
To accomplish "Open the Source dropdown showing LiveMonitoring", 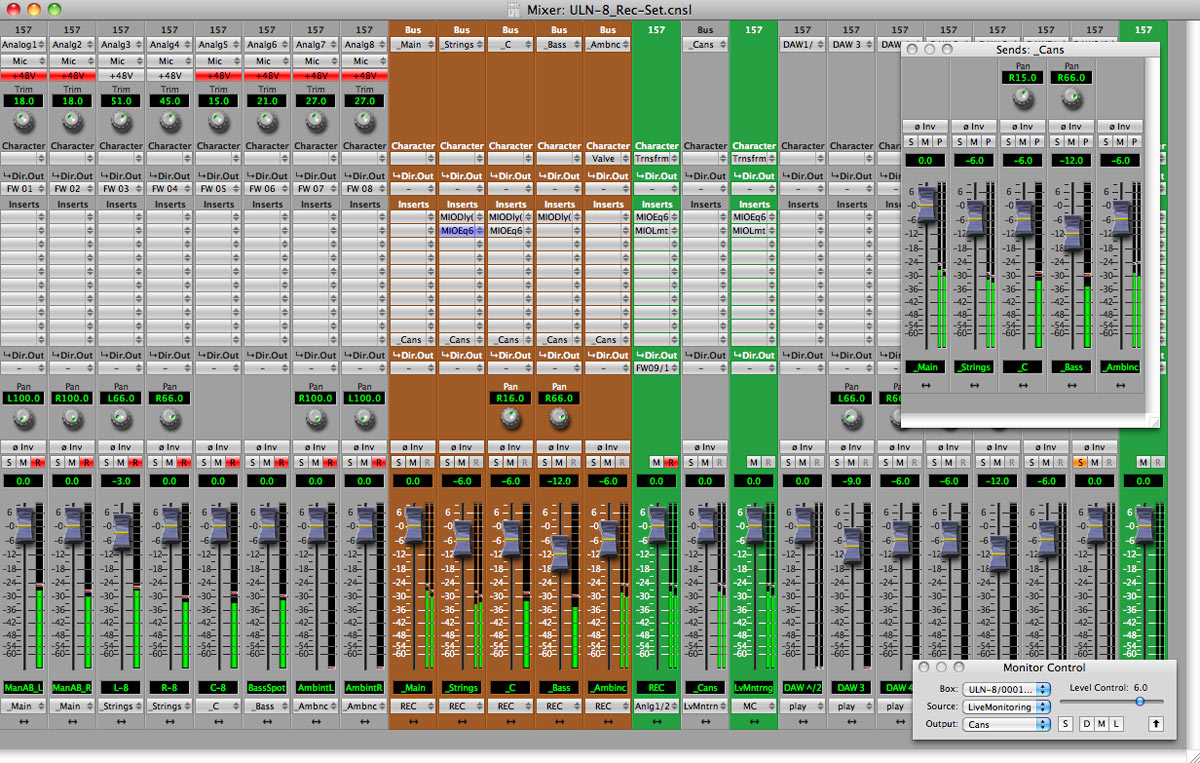I will click(x=1007, y=707).
